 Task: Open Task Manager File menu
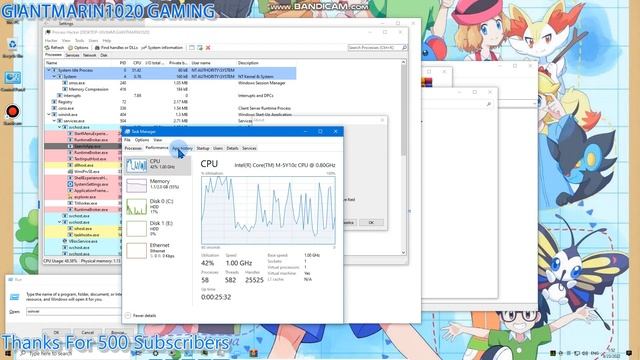pos(127,140)
